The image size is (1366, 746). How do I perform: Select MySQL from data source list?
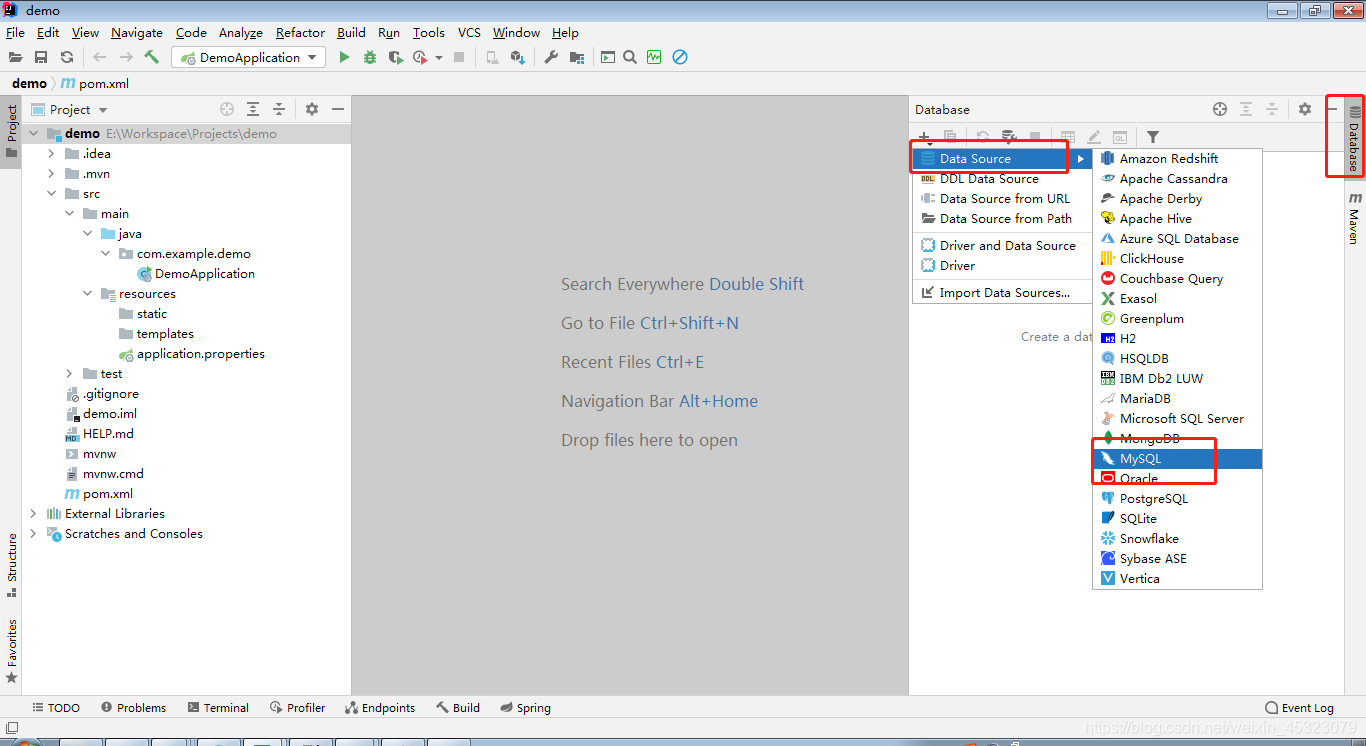point(1177,458)
